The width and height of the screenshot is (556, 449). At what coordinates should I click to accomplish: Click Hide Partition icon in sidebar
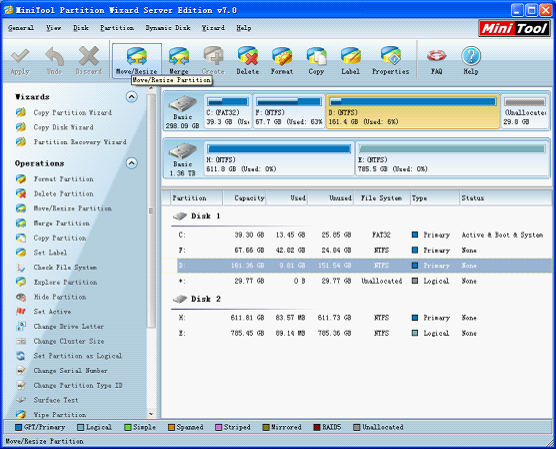21,297
